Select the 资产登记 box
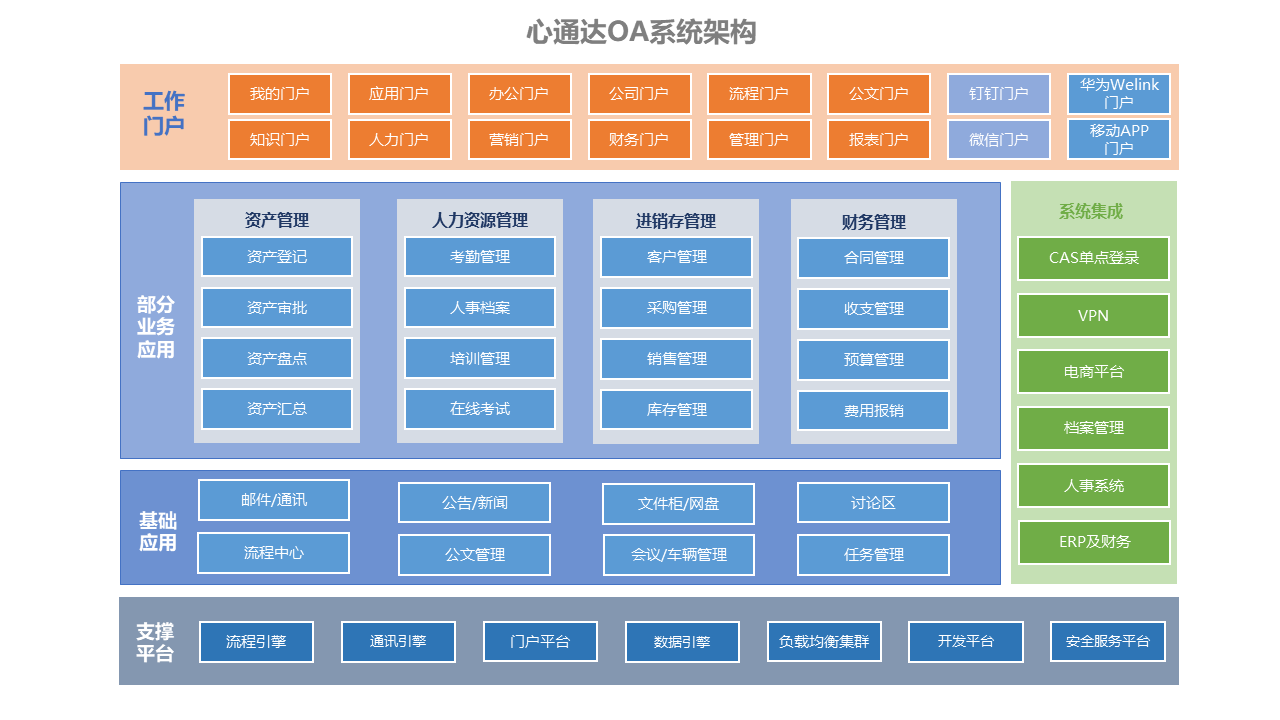This screenshot has width=1280, height=720. [x=277, y=256]
